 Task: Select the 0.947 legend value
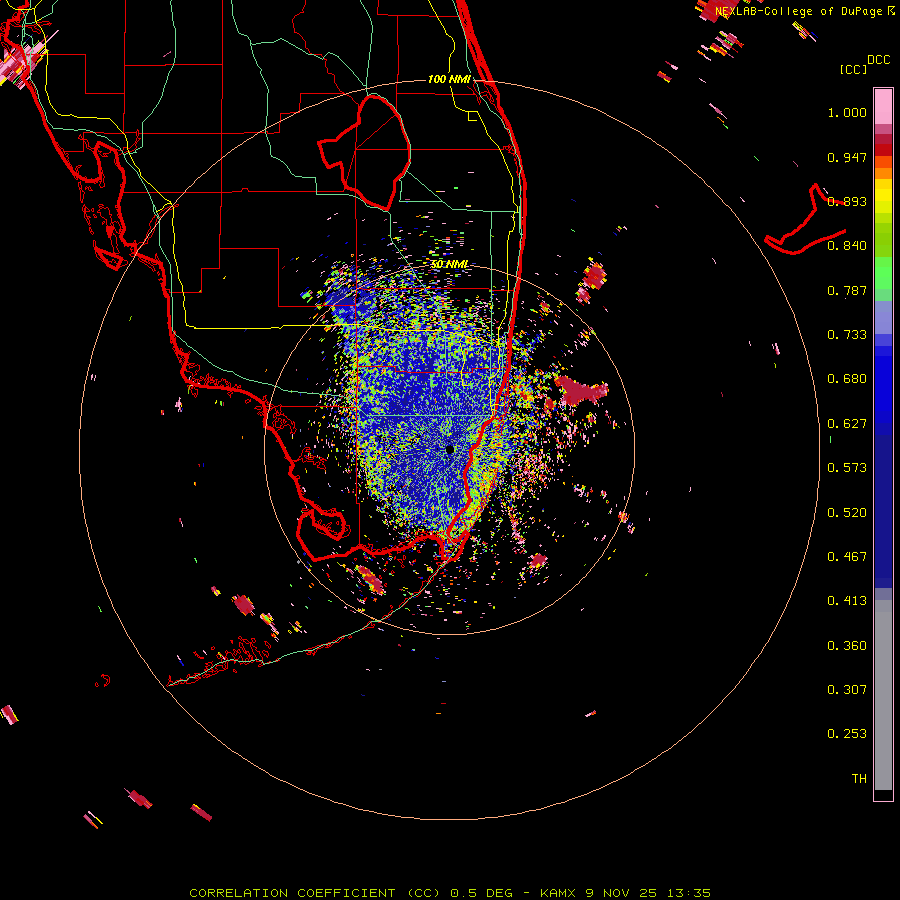(x=847, y=157)
